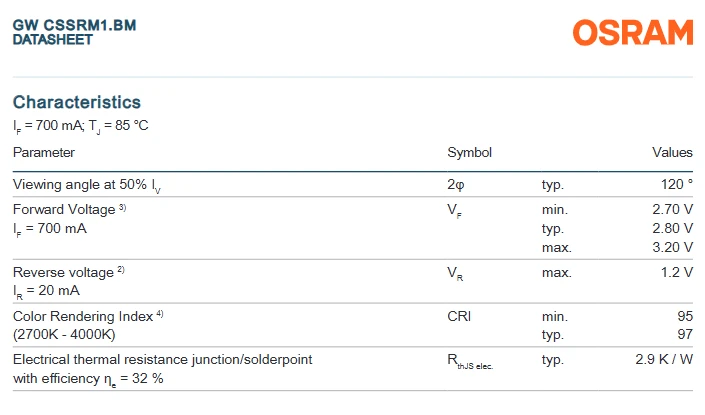Select the GW CSSRM1.BM title text
This screenshot has height=415, width=705.
point(75,25)
